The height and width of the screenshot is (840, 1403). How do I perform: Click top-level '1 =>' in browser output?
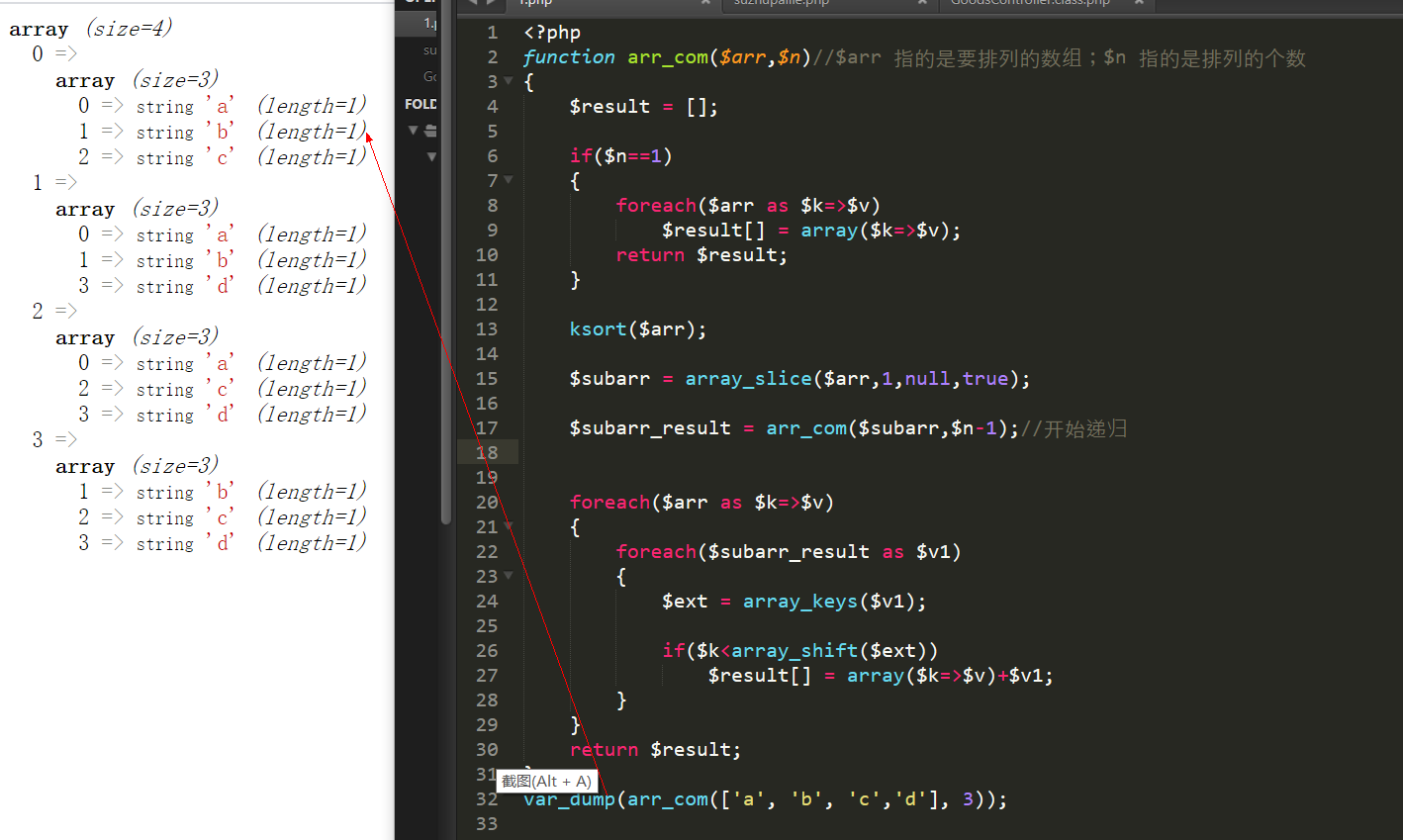click(53, 182)
